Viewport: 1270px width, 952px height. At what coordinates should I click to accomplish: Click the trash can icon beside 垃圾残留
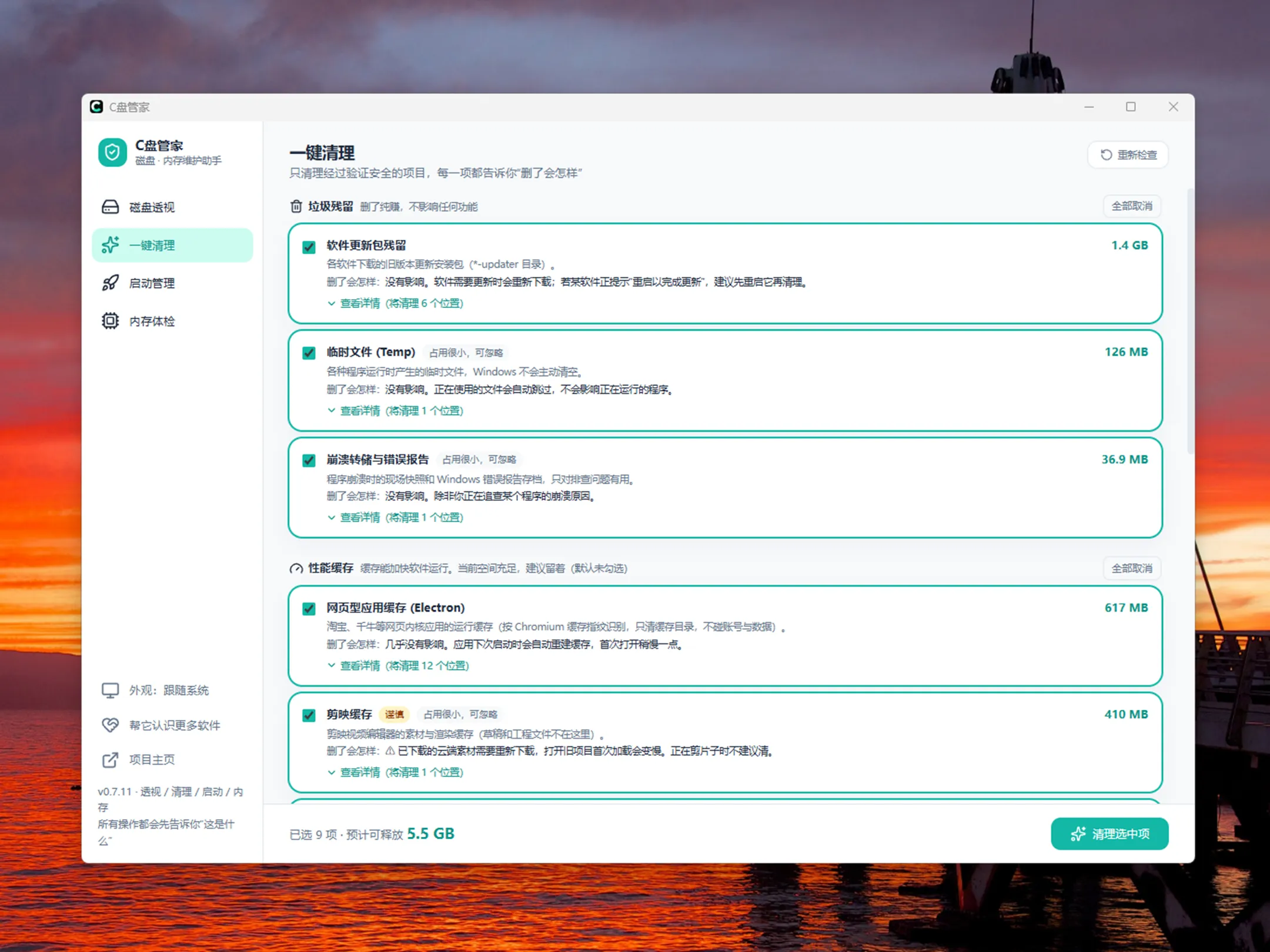pyautogui.click(x=296, y=206)
